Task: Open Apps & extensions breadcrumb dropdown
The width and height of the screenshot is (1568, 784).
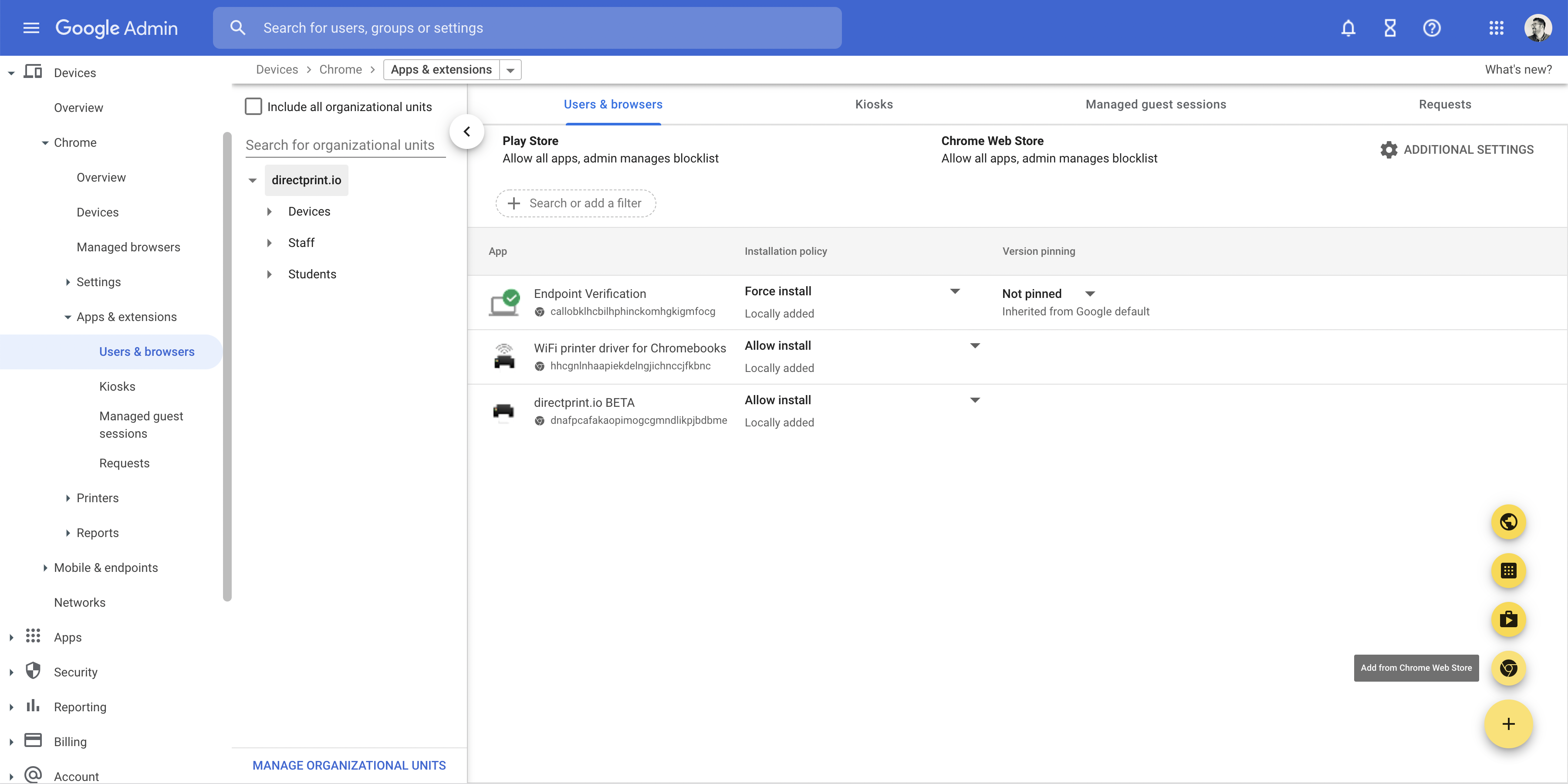Action: point(511,70)
